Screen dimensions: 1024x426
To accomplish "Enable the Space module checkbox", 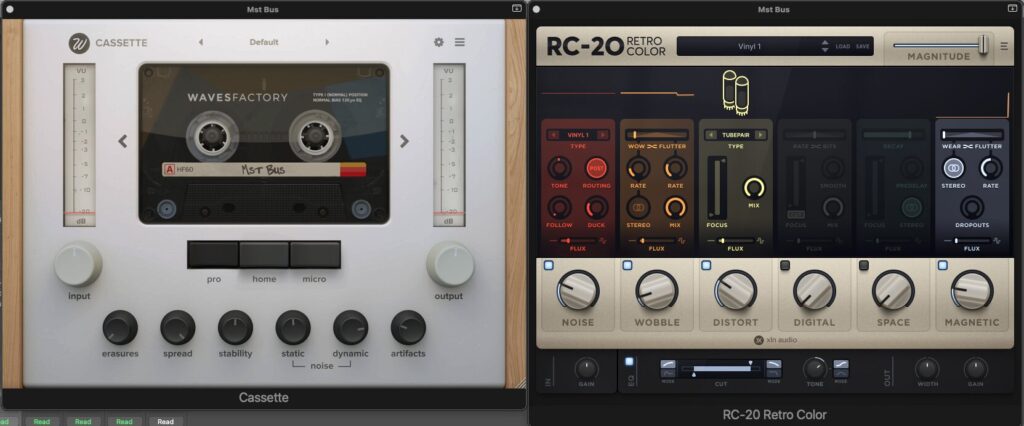I will click(864, 265).
